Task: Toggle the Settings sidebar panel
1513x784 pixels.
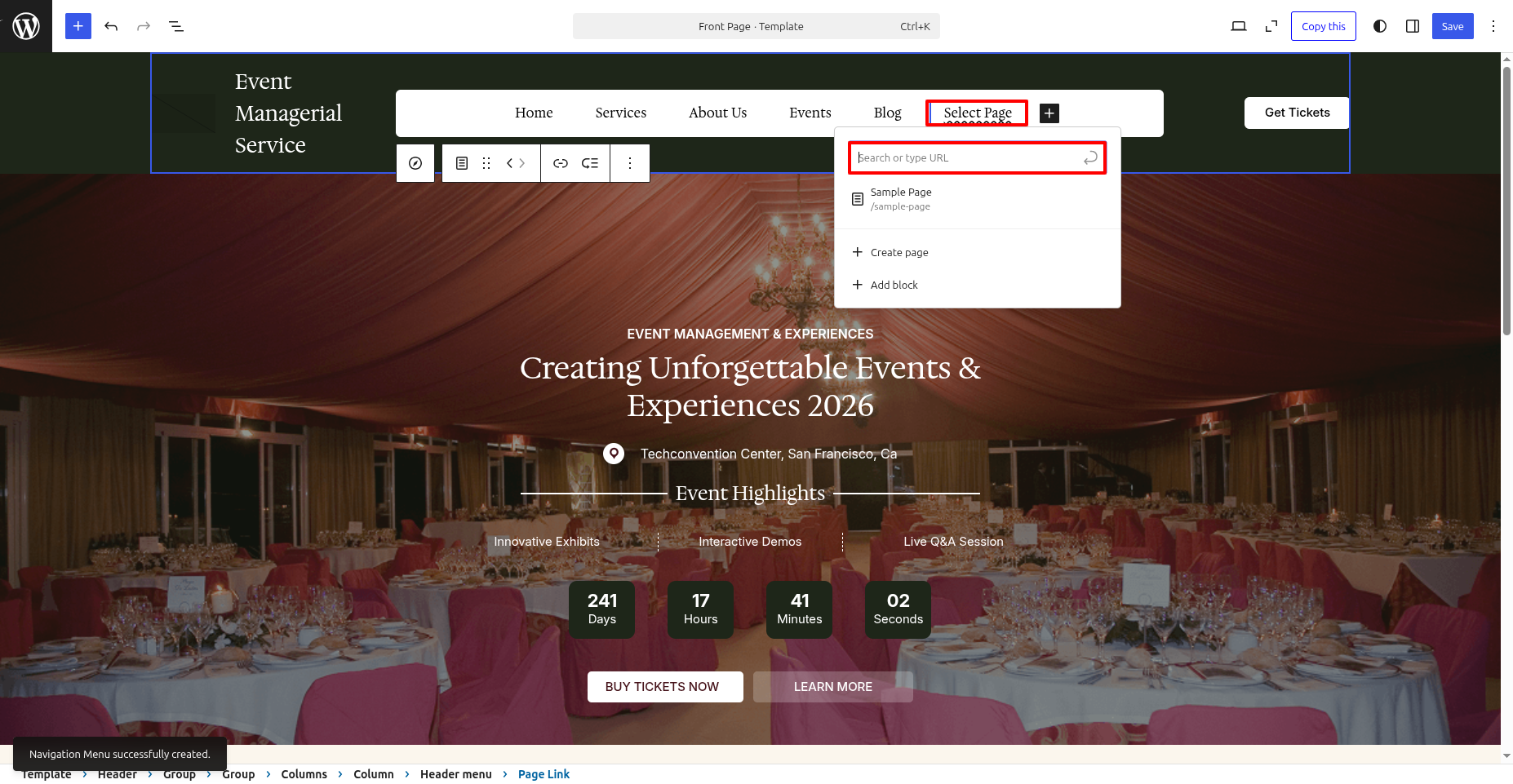Action: [x=1413, y=26]
